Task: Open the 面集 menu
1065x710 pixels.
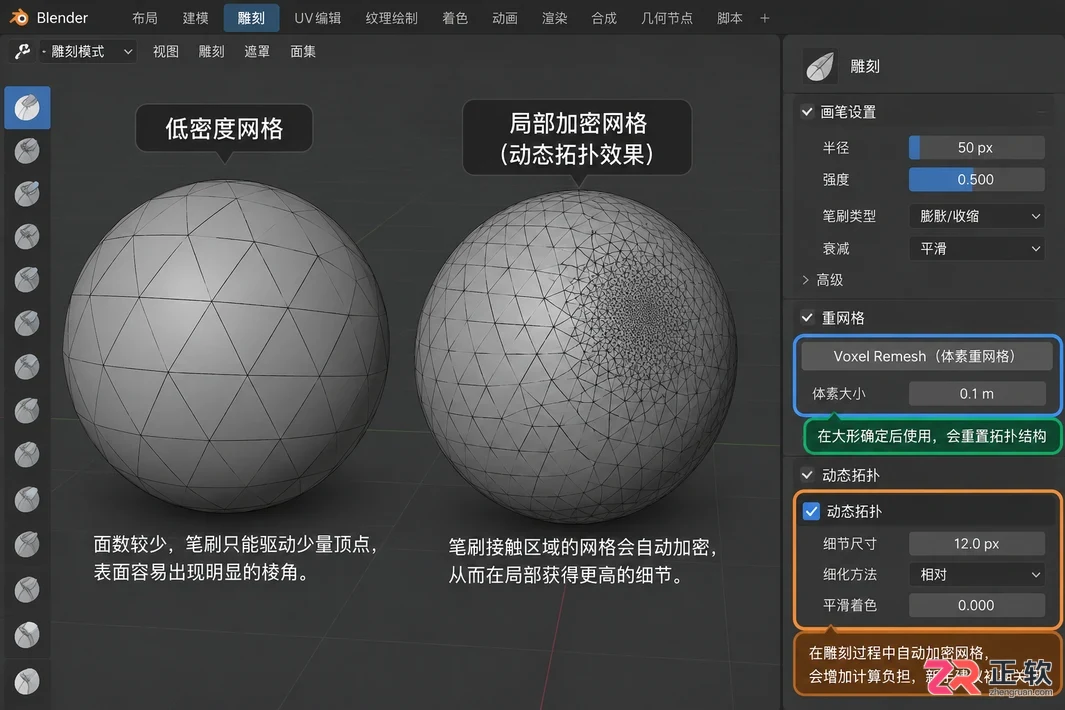Action: [x=303, y=52]
